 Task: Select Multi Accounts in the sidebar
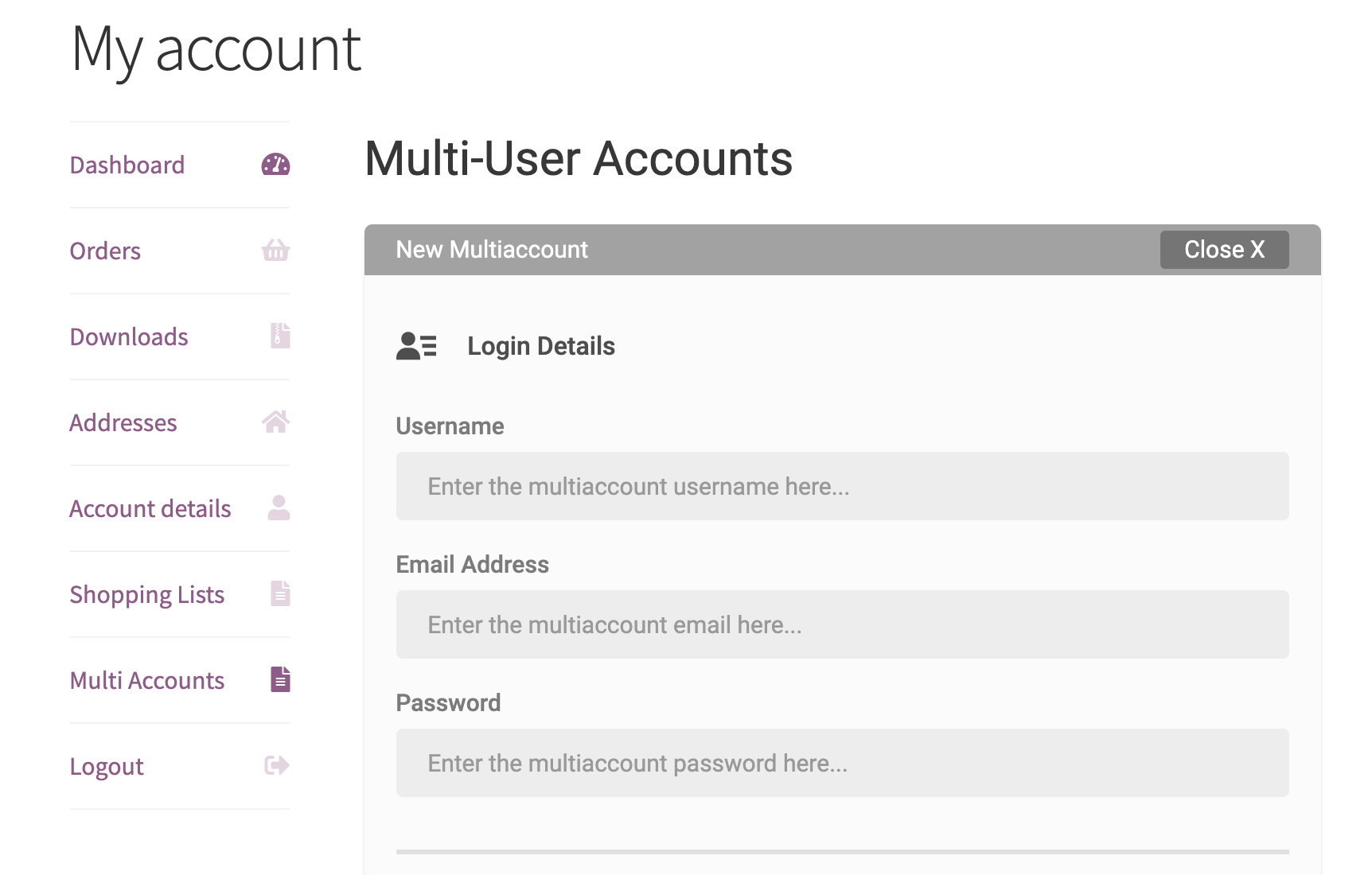click(146, 680)
